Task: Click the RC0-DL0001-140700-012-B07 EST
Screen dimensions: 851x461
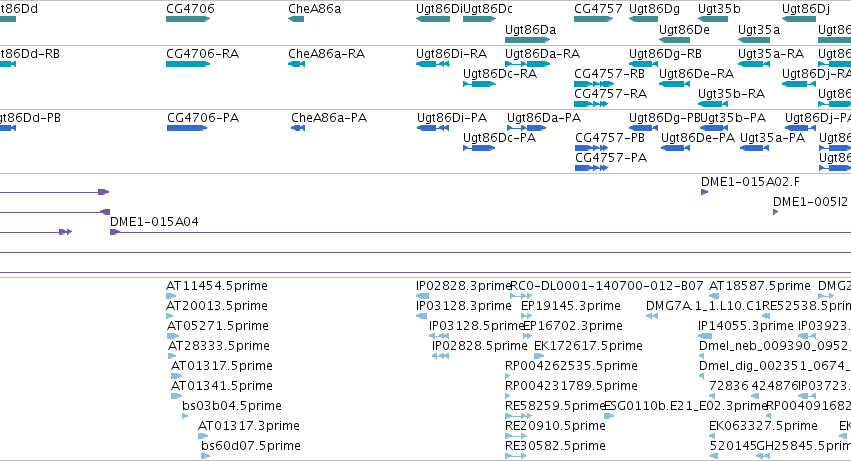Action: click(521, 296)
